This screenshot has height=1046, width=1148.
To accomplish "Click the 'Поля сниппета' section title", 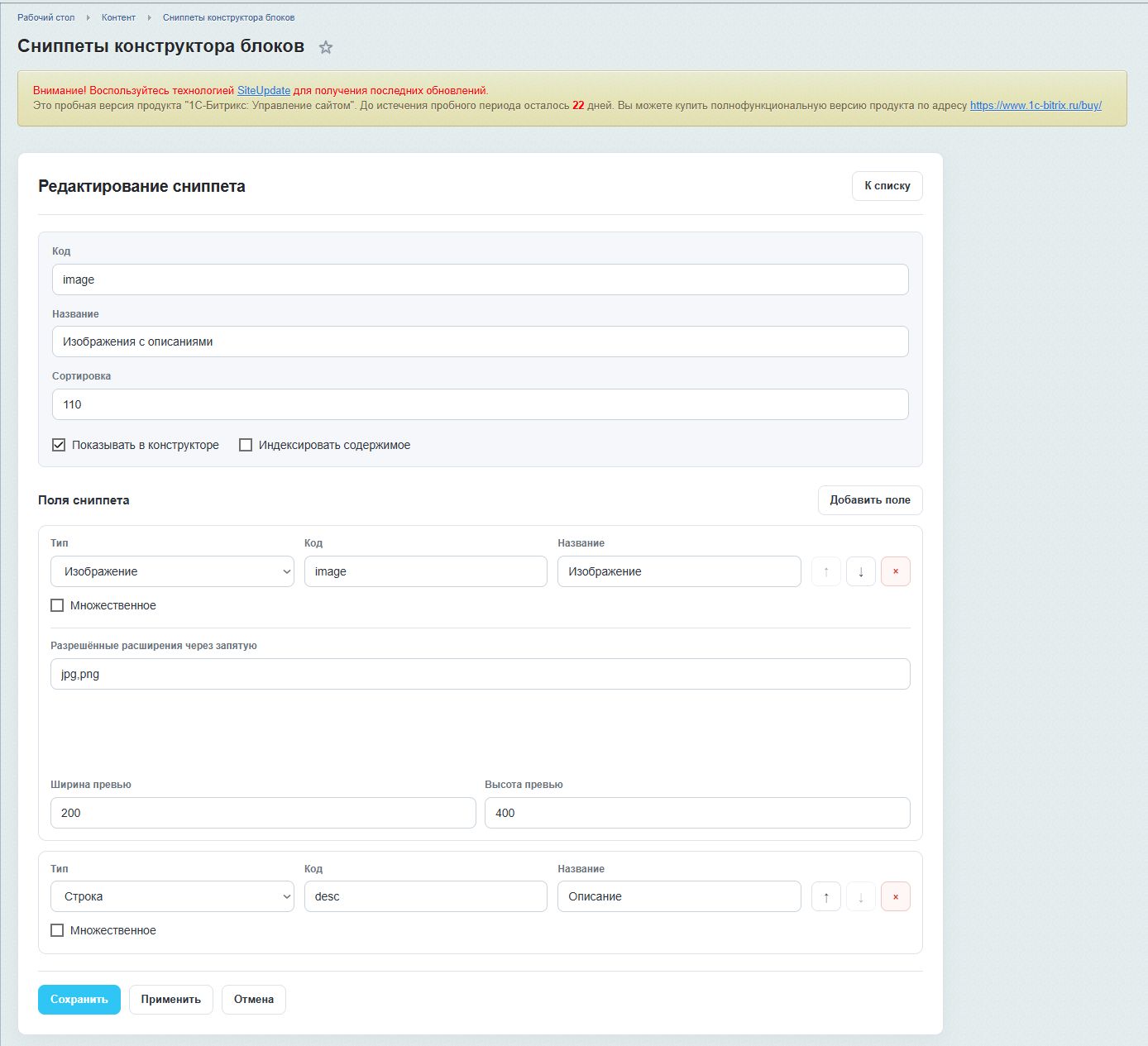I will tap(84, 500).
